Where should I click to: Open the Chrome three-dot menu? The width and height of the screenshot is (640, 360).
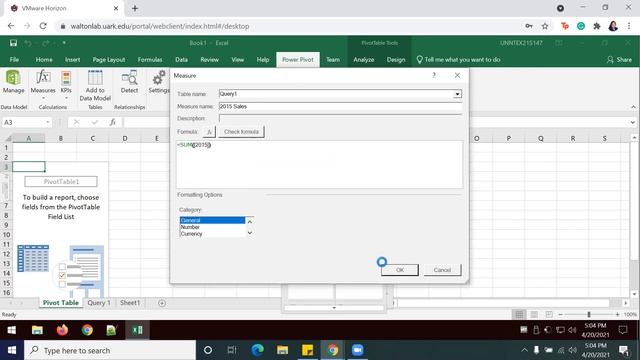[629, 26]
